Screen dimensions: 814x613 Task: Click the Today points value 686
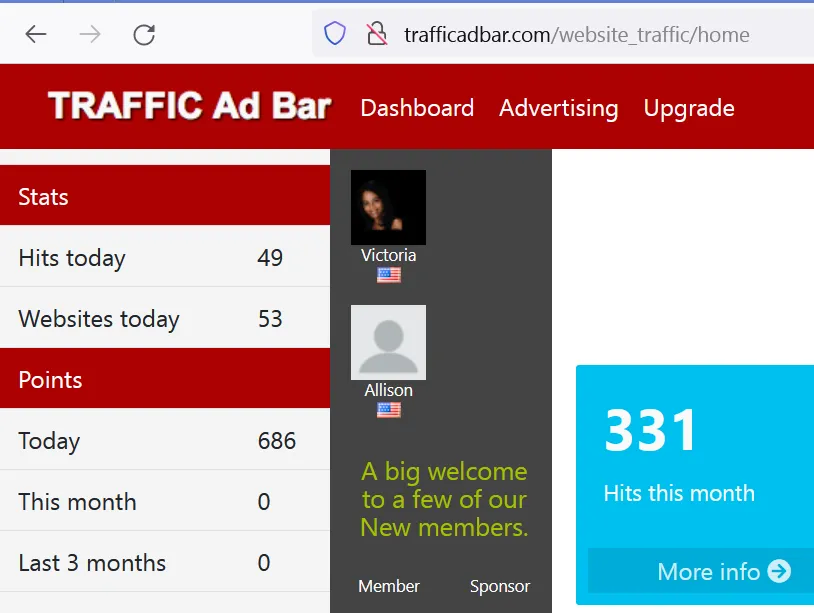click(277, 441)
